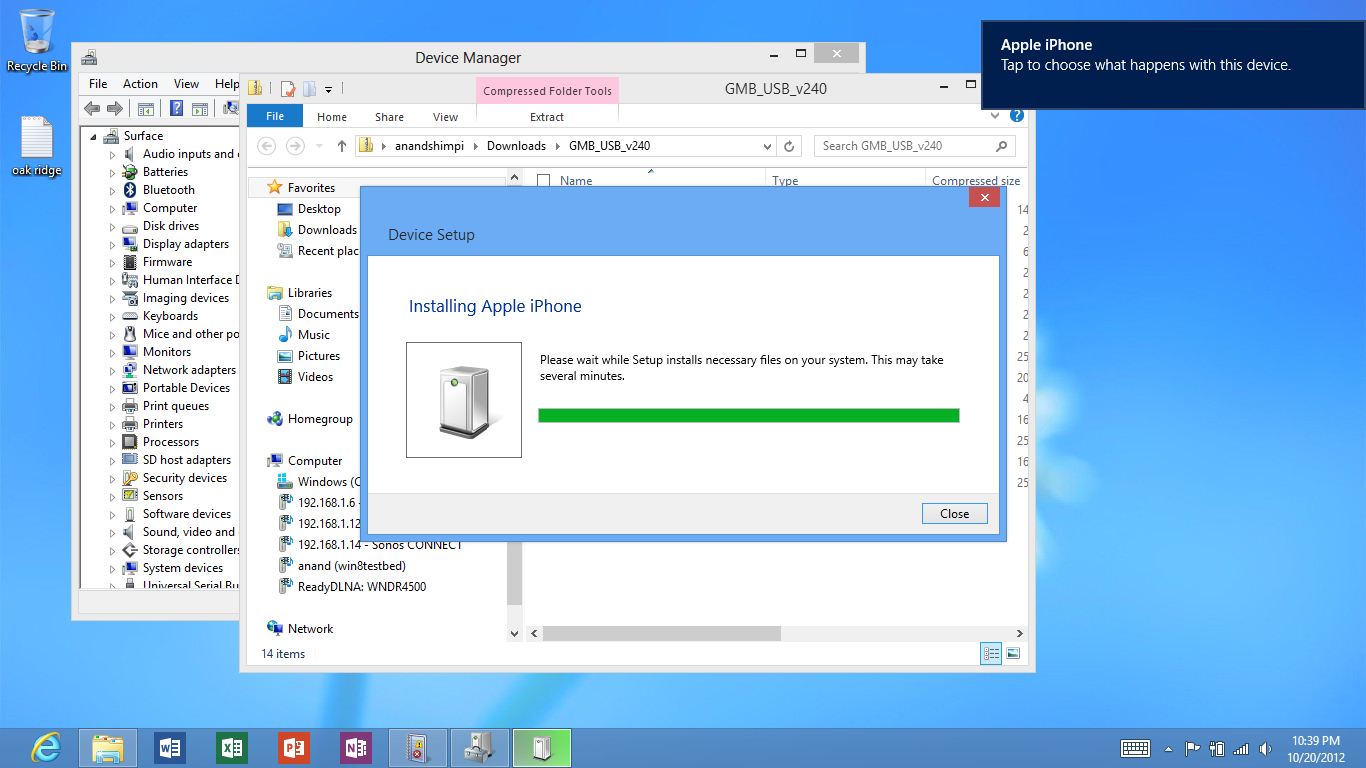Open Action menu in Device Manager
The image size is (1366, 768).
coord(140,84)
